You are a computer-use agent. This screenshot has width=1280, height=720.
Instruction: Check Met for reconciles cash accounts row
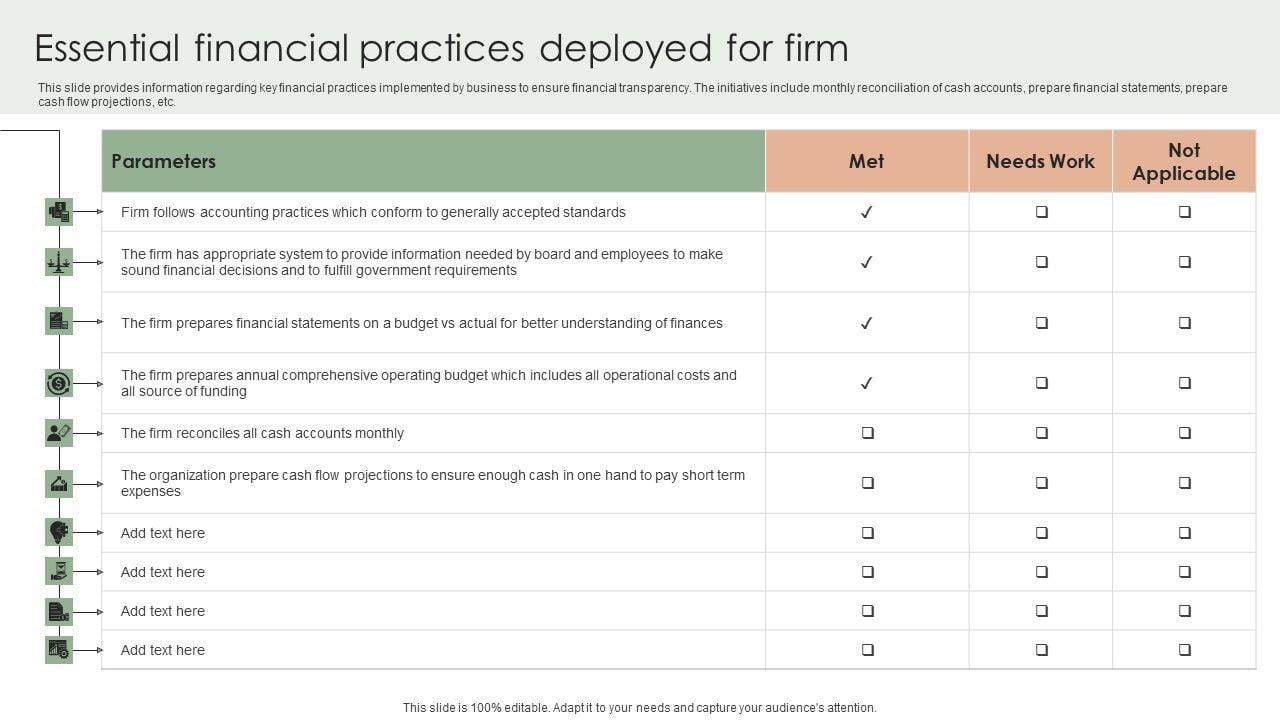(868, 433)
